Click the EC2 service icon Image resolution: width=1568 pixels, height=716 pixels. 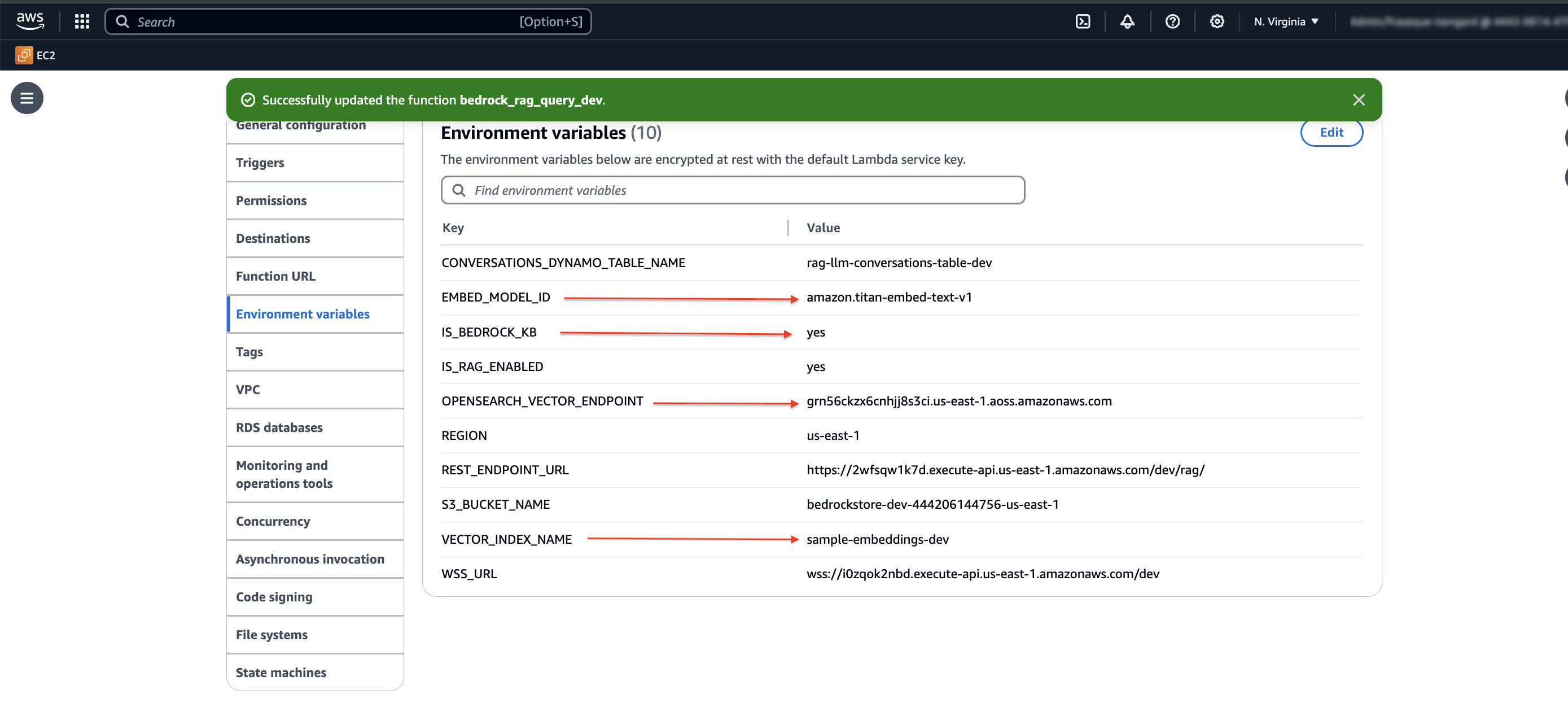[x=22, y=55]
